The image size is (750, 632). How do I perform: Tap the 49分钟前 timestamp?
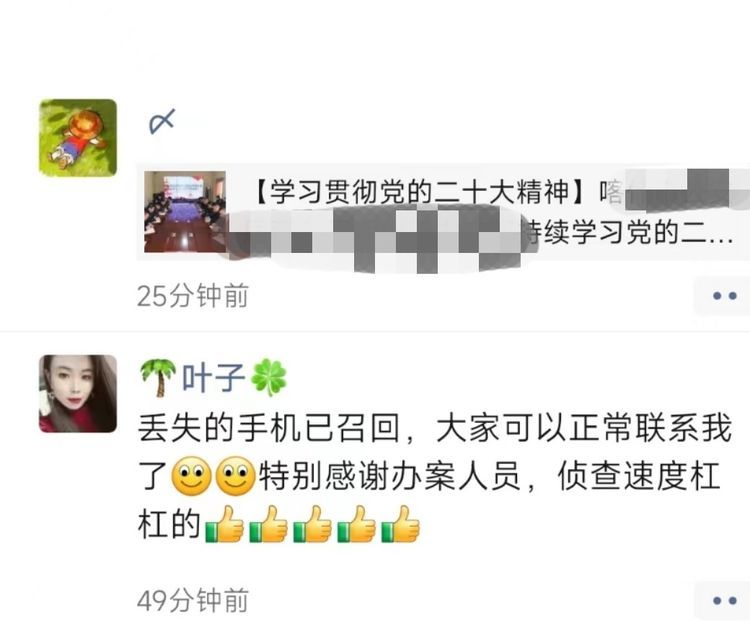click(193, 600)
